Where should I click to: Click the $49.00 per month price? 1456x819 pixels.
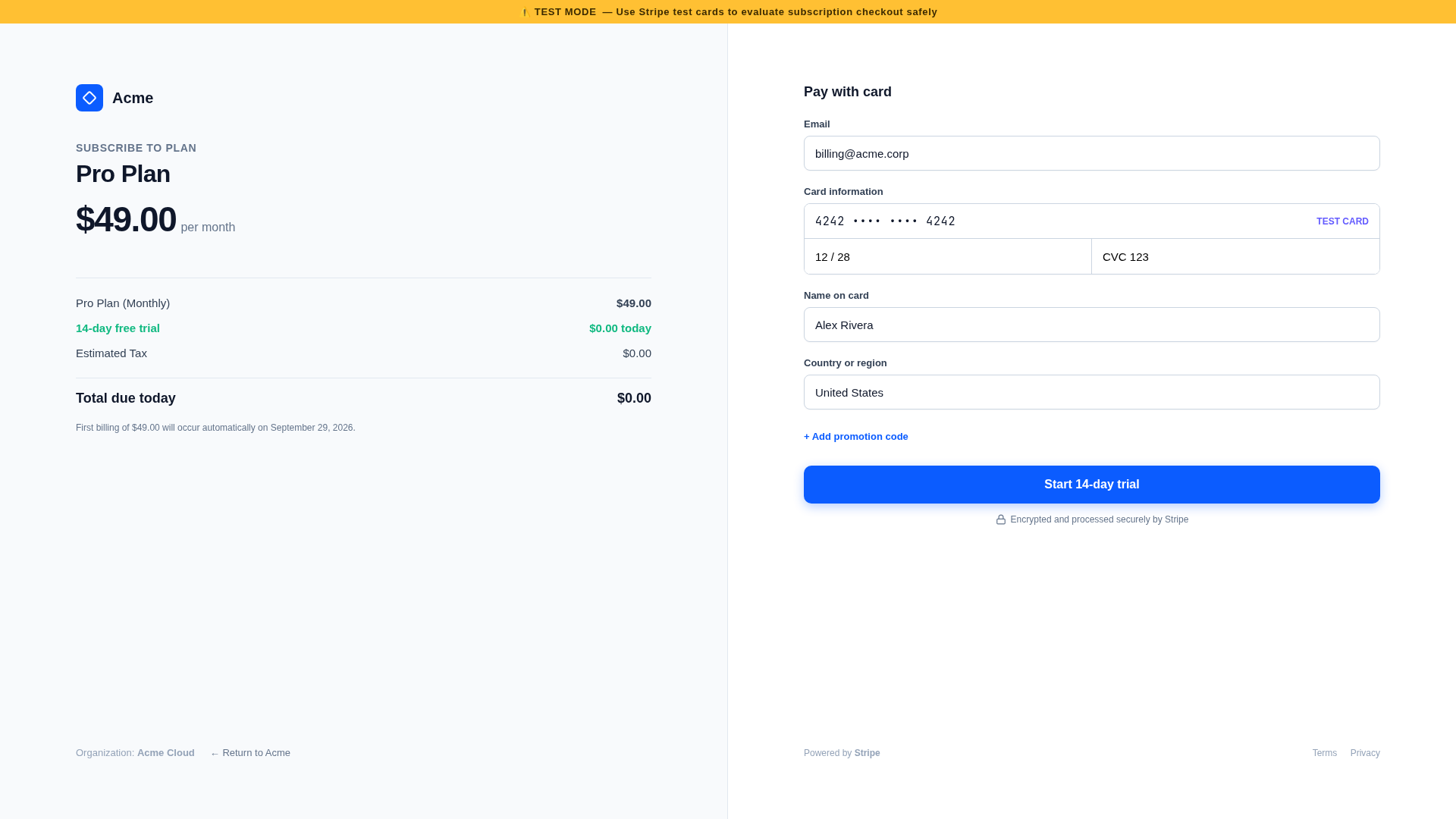(155, 219)
